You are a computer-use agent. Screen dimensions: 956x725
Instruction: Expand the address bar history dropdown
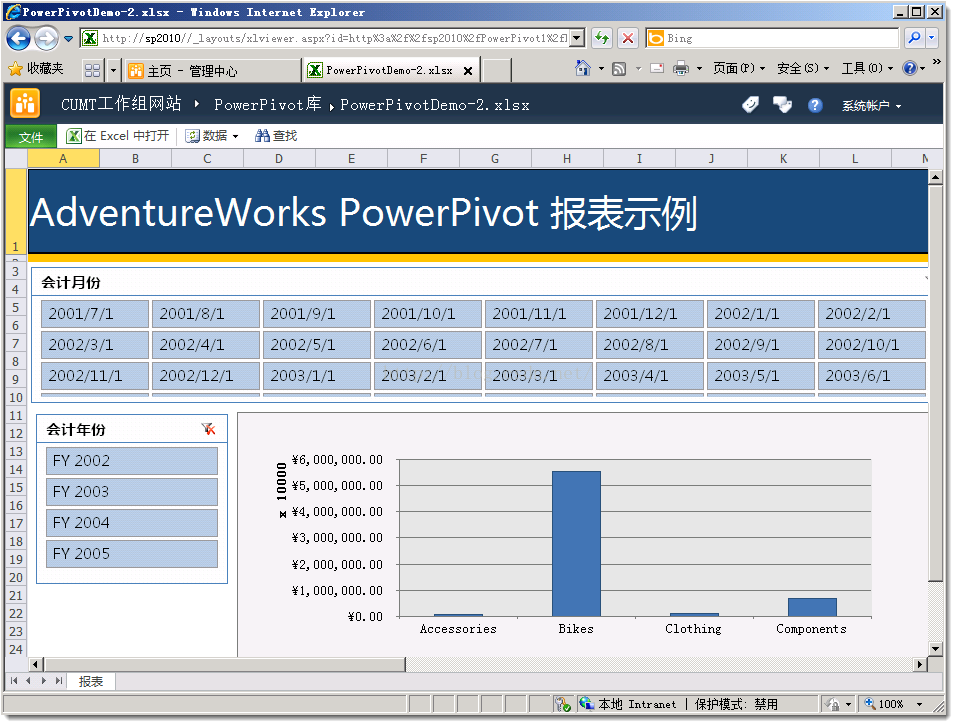point(577,38)
